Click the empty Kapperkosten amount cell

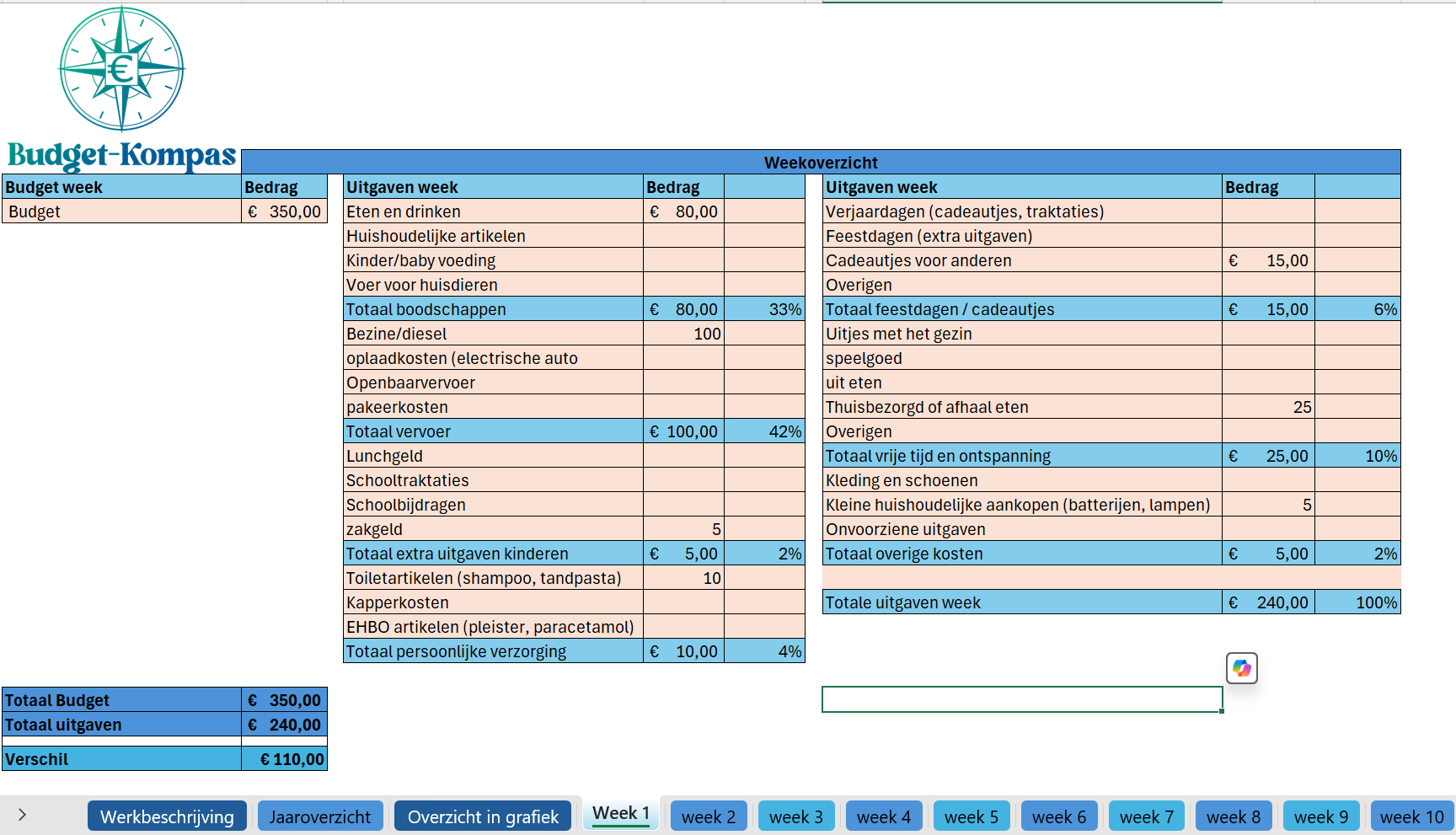click(683, 602)
